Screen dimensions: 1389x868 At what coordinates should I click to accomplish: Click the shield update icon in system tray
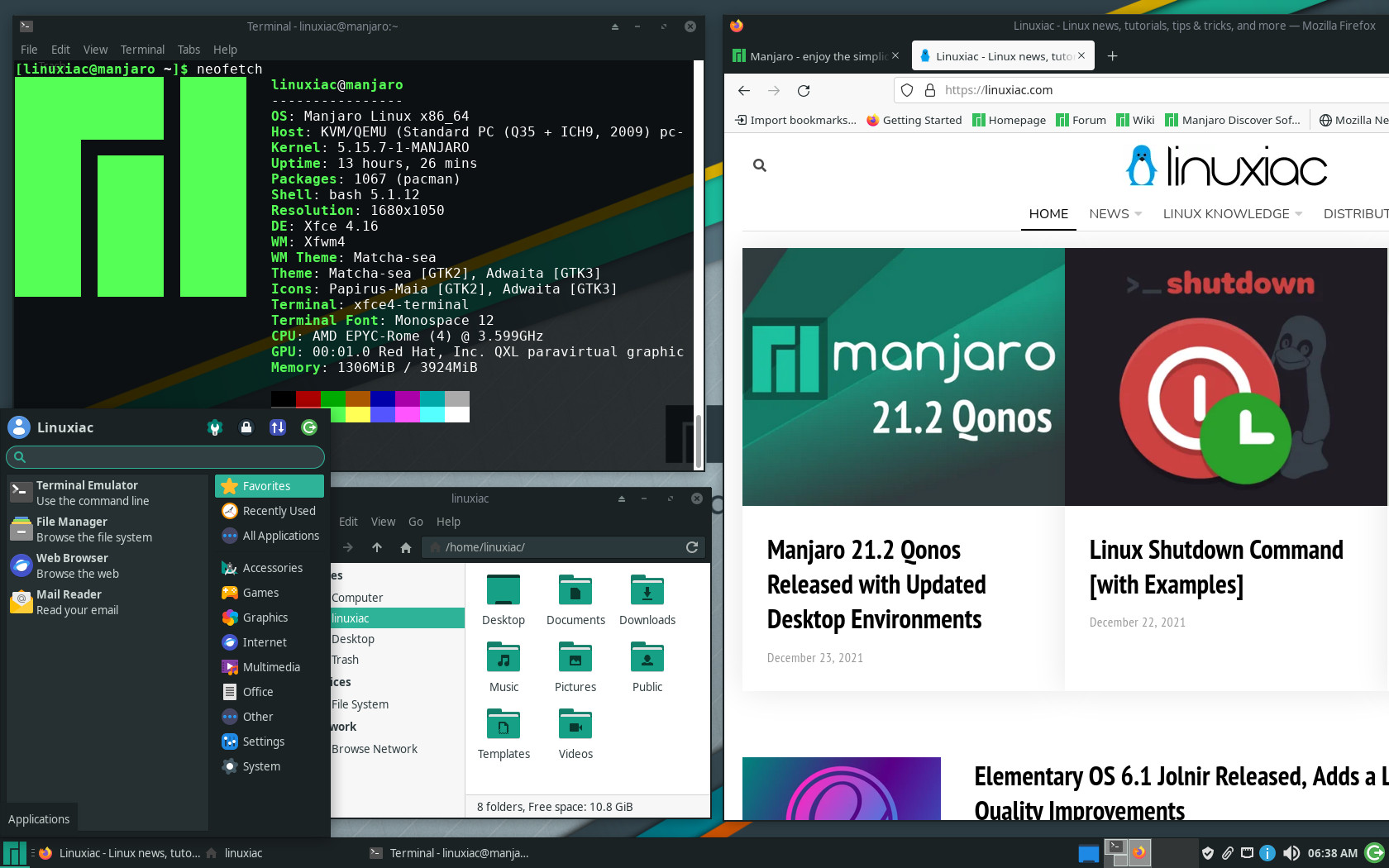(1208, 853)
